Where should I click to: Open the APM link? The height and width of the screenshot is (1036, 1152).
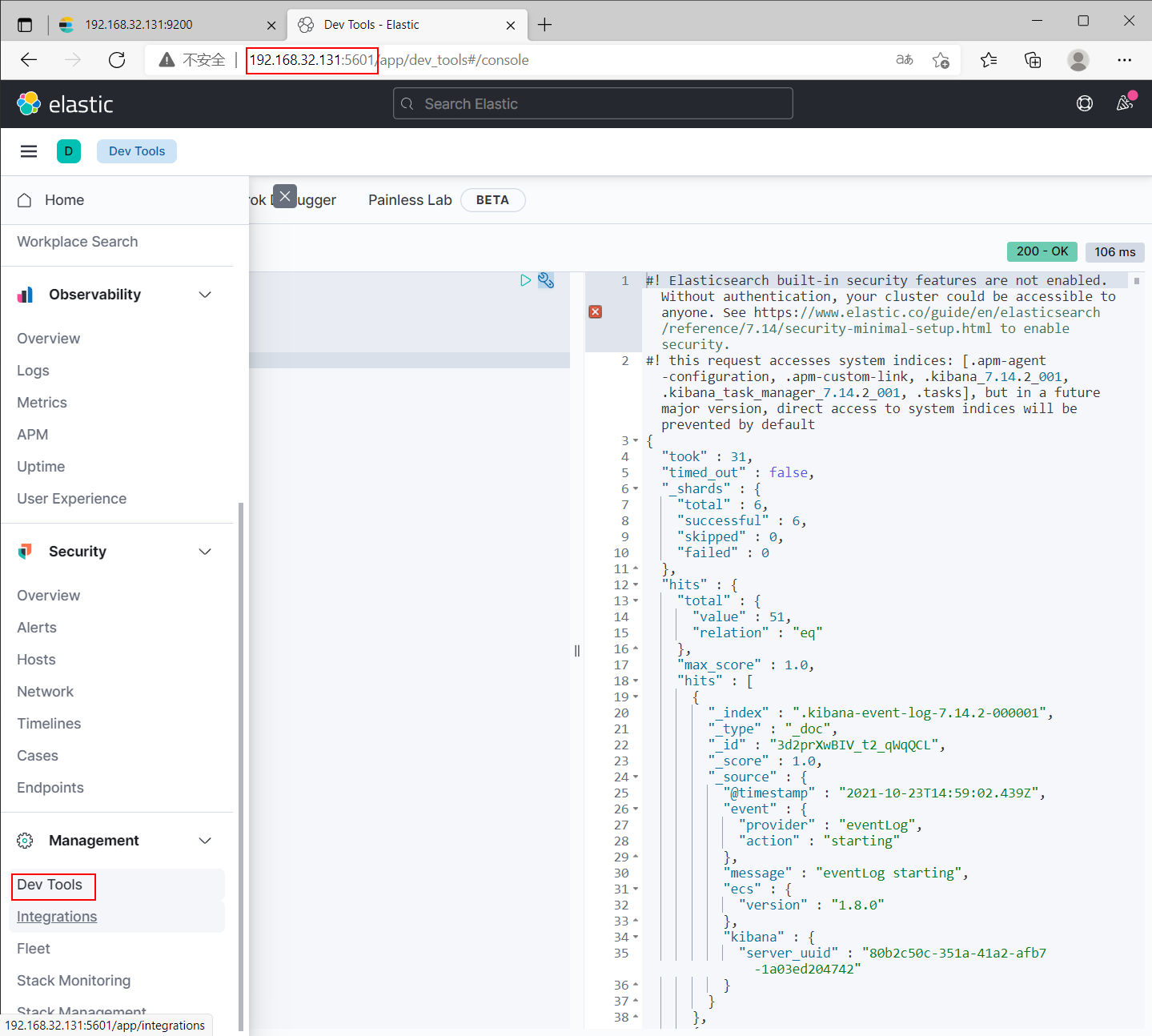(x=33, y=435)
